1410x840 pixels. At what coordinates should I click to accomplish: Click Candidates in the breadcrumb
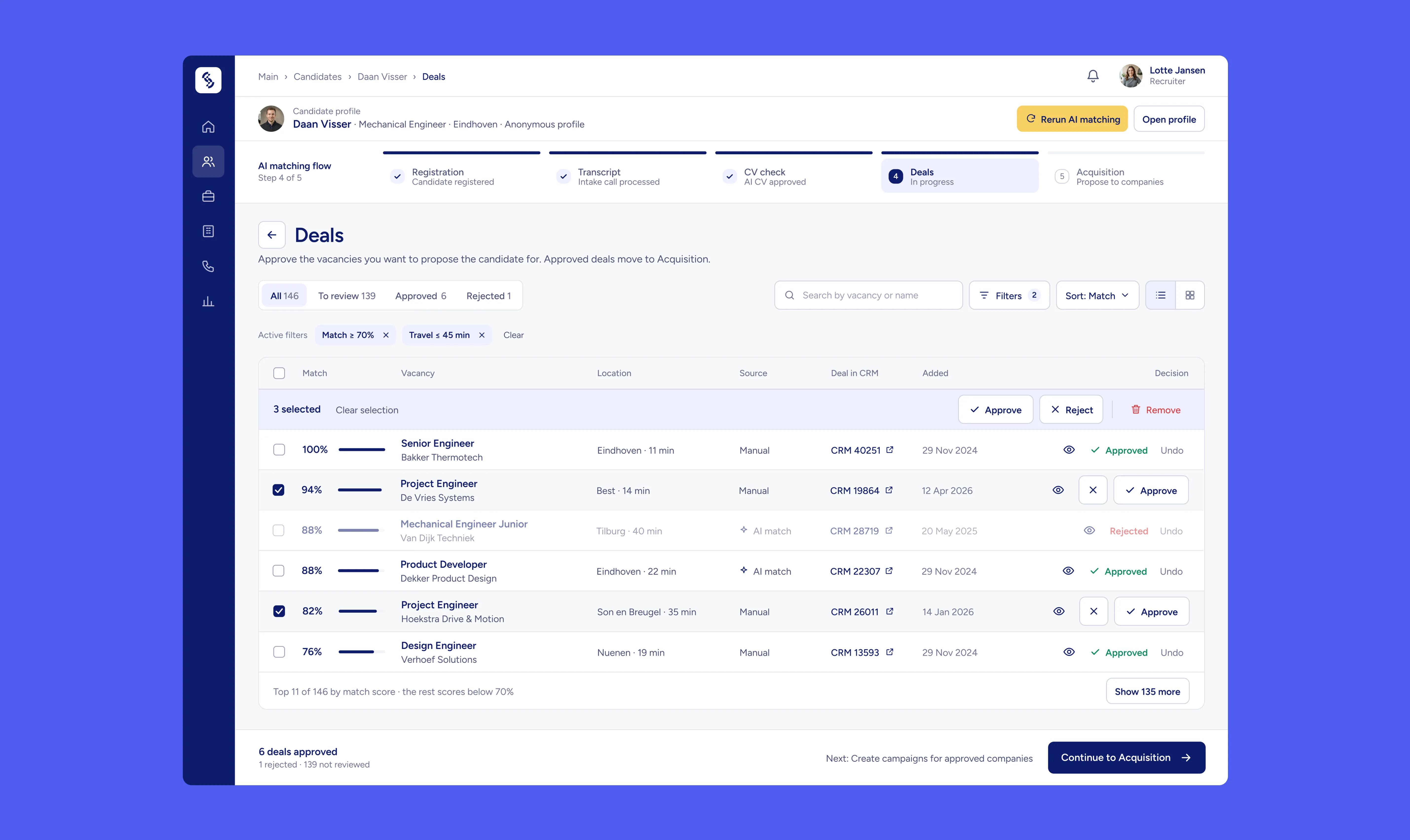[x=318, y=76]
